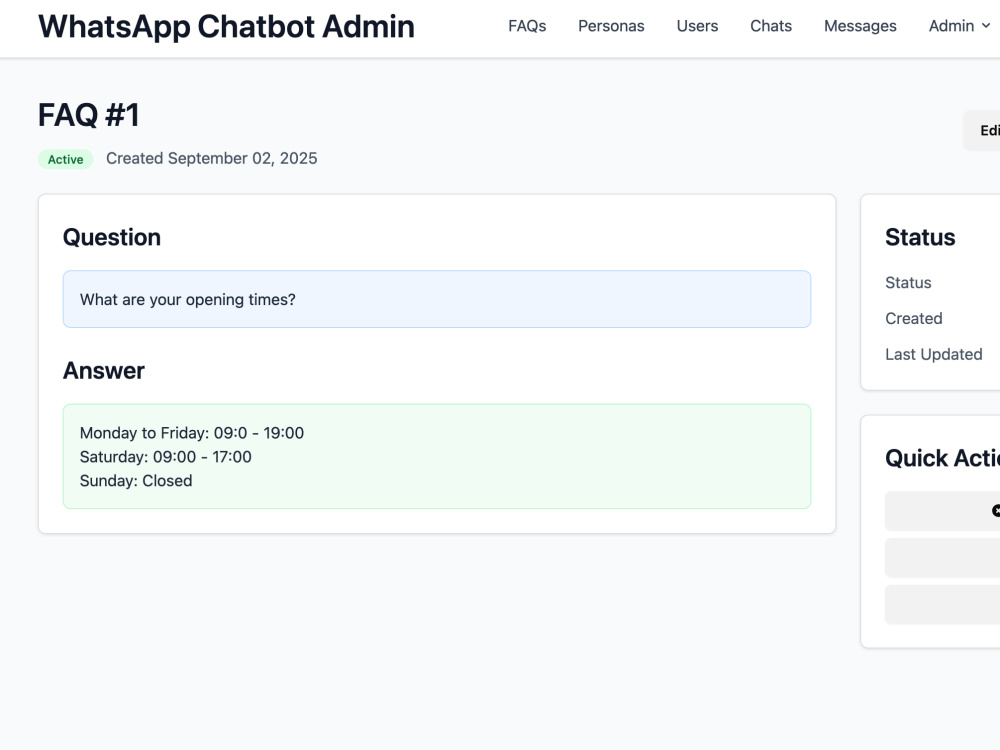Click the Edit button next to FAQ title
This screenshot has height=750, width=1000.
pyautogui.click(x=982, y=131)
